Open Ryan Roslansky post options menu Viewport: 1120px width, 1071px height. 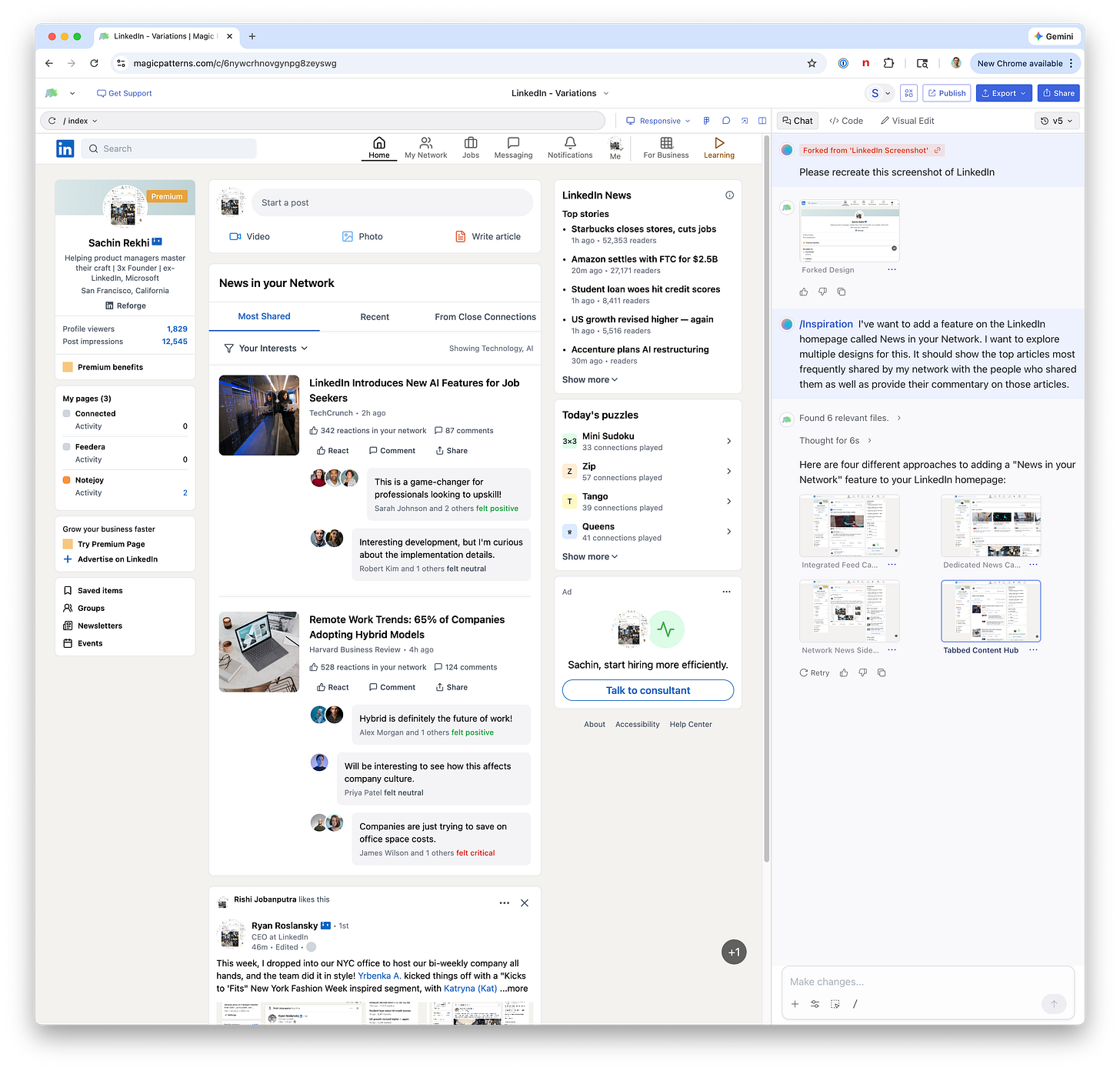click(x=504, y=903)
